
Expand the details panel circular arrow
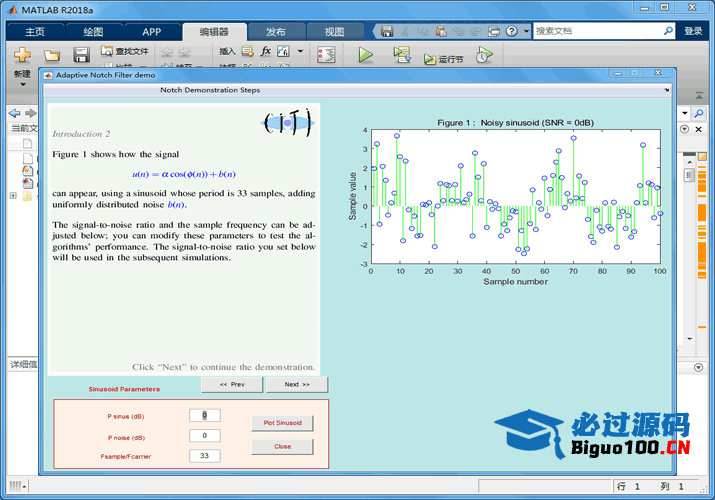[x=698, y=367]
